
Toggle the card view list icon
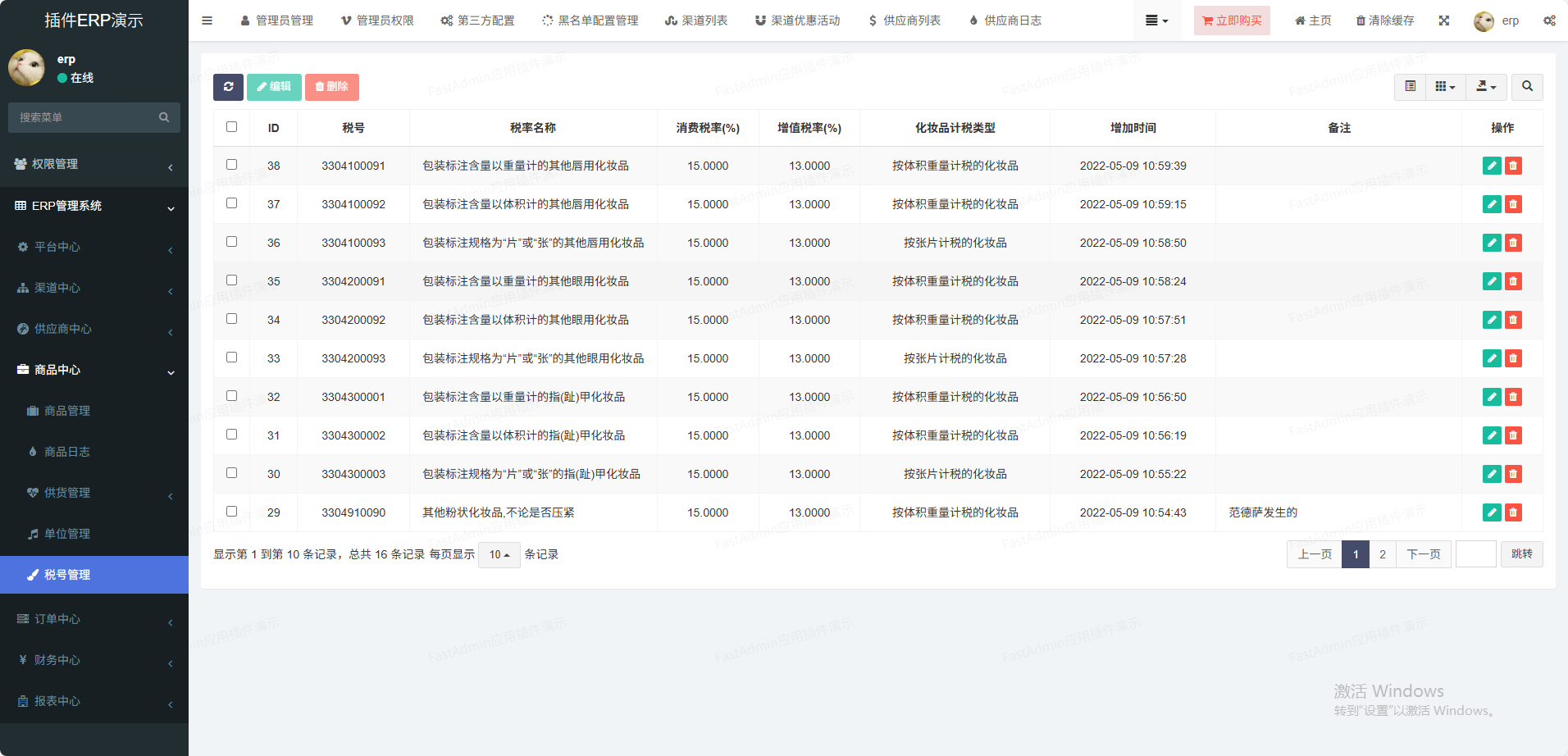[x=1410, y=87]
